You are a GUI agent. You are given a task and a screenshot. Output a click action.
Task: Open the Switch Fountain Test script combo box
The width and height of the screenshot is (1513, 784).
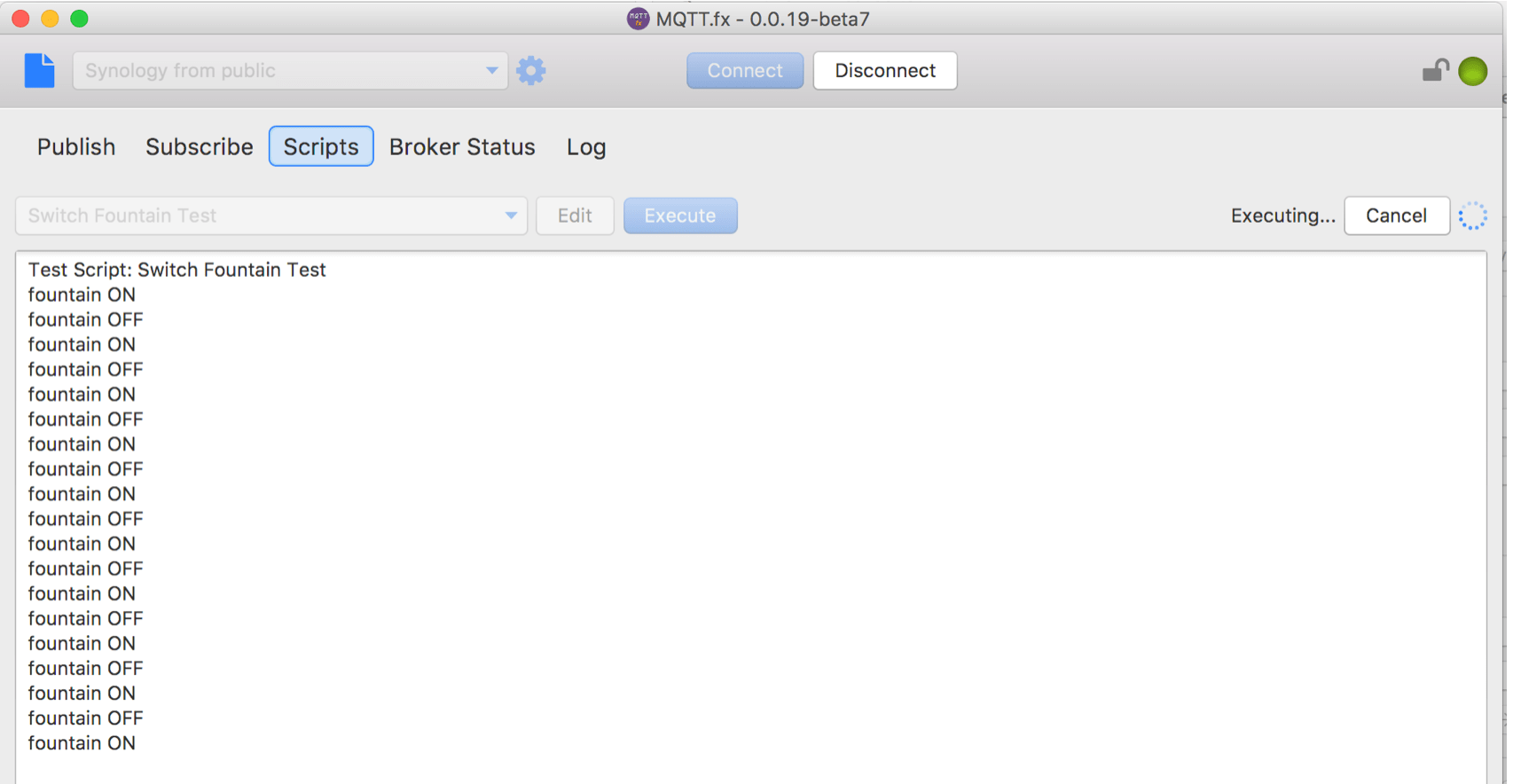(x=257, y=216)
